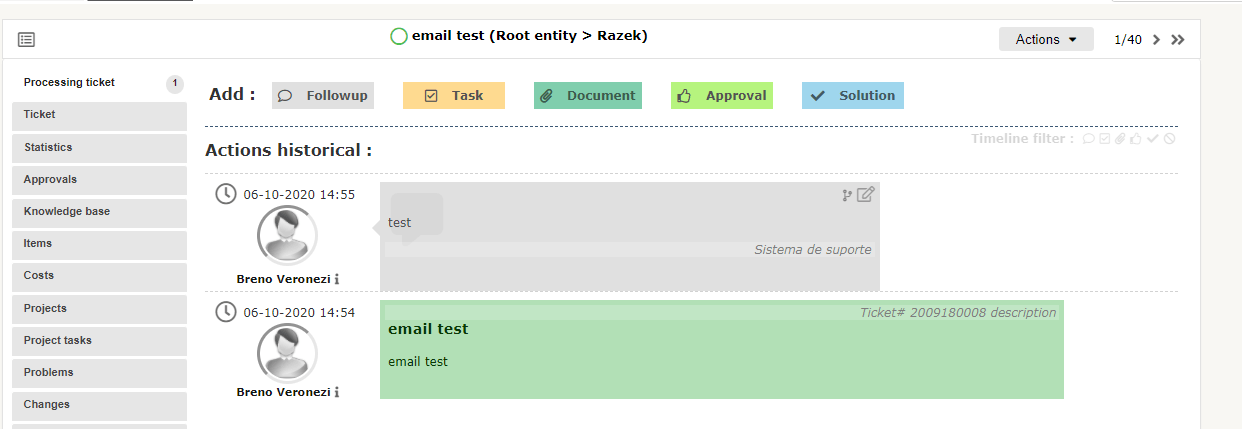The width and height of the screenshot is (1242, 429).
Task: Toggle the paperclip document timeline filter
Action: 1120,139
